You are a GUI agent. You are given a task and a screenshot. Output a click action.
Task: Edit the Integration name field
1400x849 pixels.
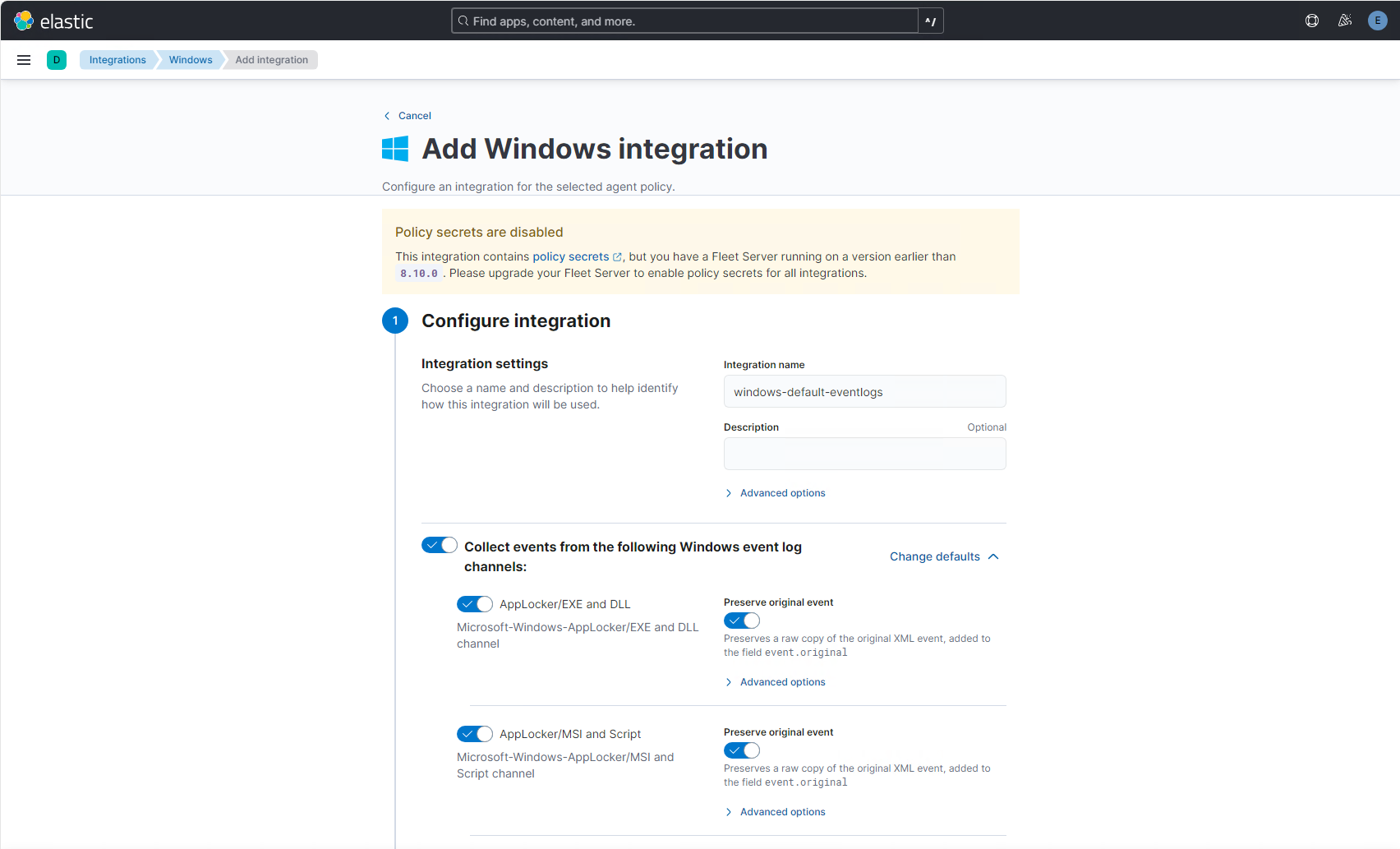(x=864, y=392)
